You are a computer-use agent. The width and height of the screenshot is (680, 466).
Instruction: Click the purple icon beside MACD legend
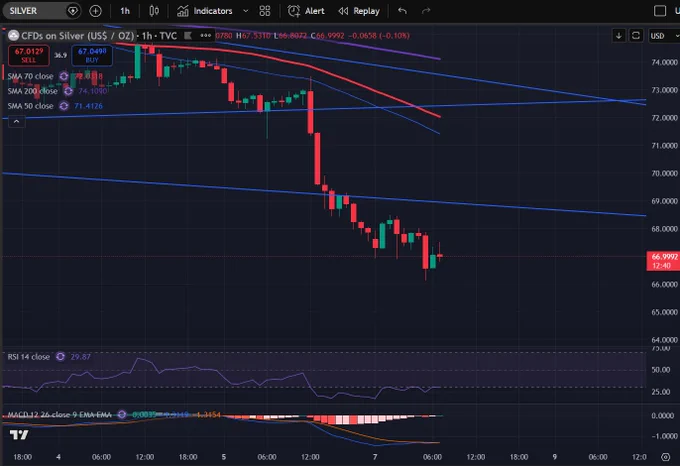point(122,415)
